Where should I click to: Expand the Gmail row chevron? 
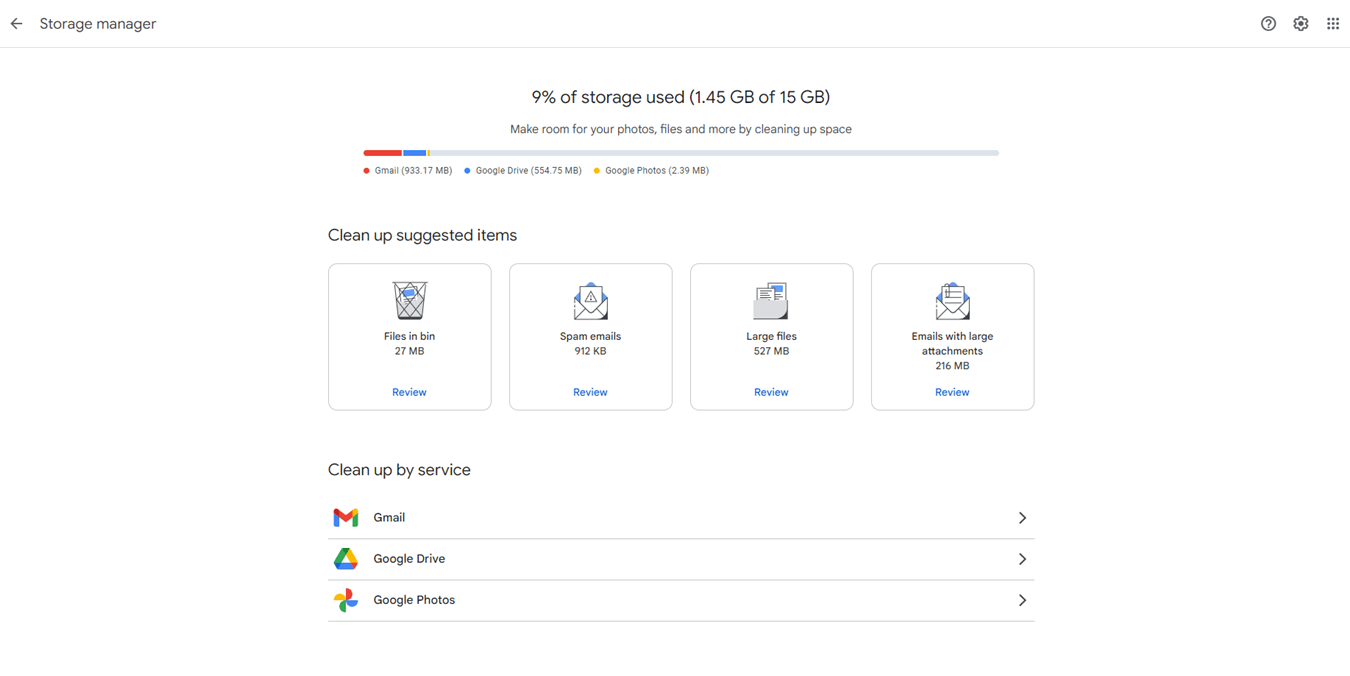1022,518
